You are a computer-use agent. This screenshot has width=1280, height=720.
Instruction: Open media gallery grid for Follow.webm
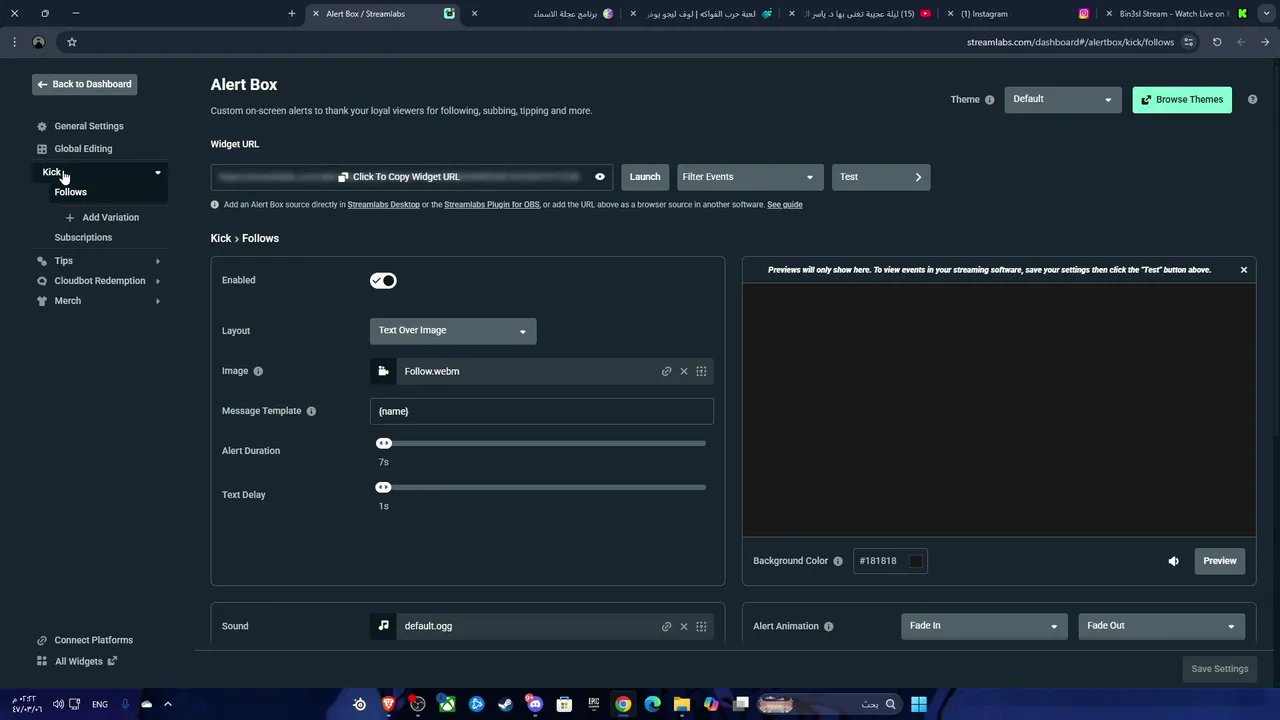point(701,372)
